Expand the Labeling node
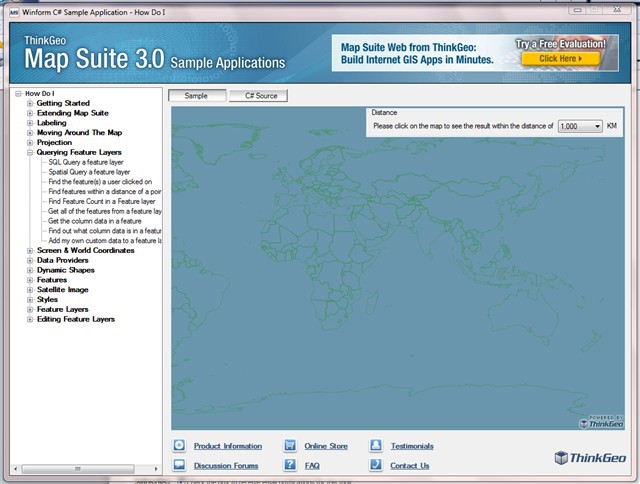The height and width of the screenshot is (484, 640). [30, 123]
